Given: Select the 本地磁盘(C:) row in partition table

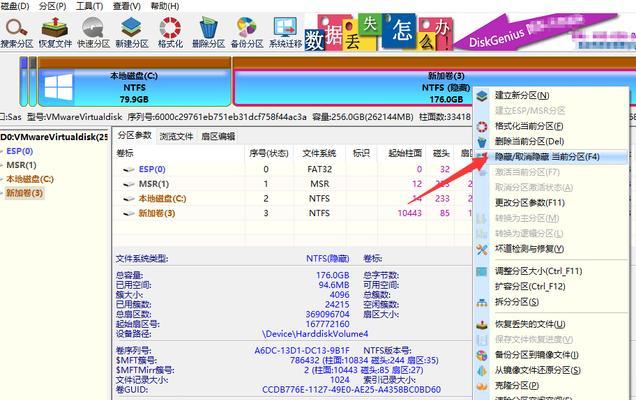Looking at the screenshot, I should tap(294, 198).
